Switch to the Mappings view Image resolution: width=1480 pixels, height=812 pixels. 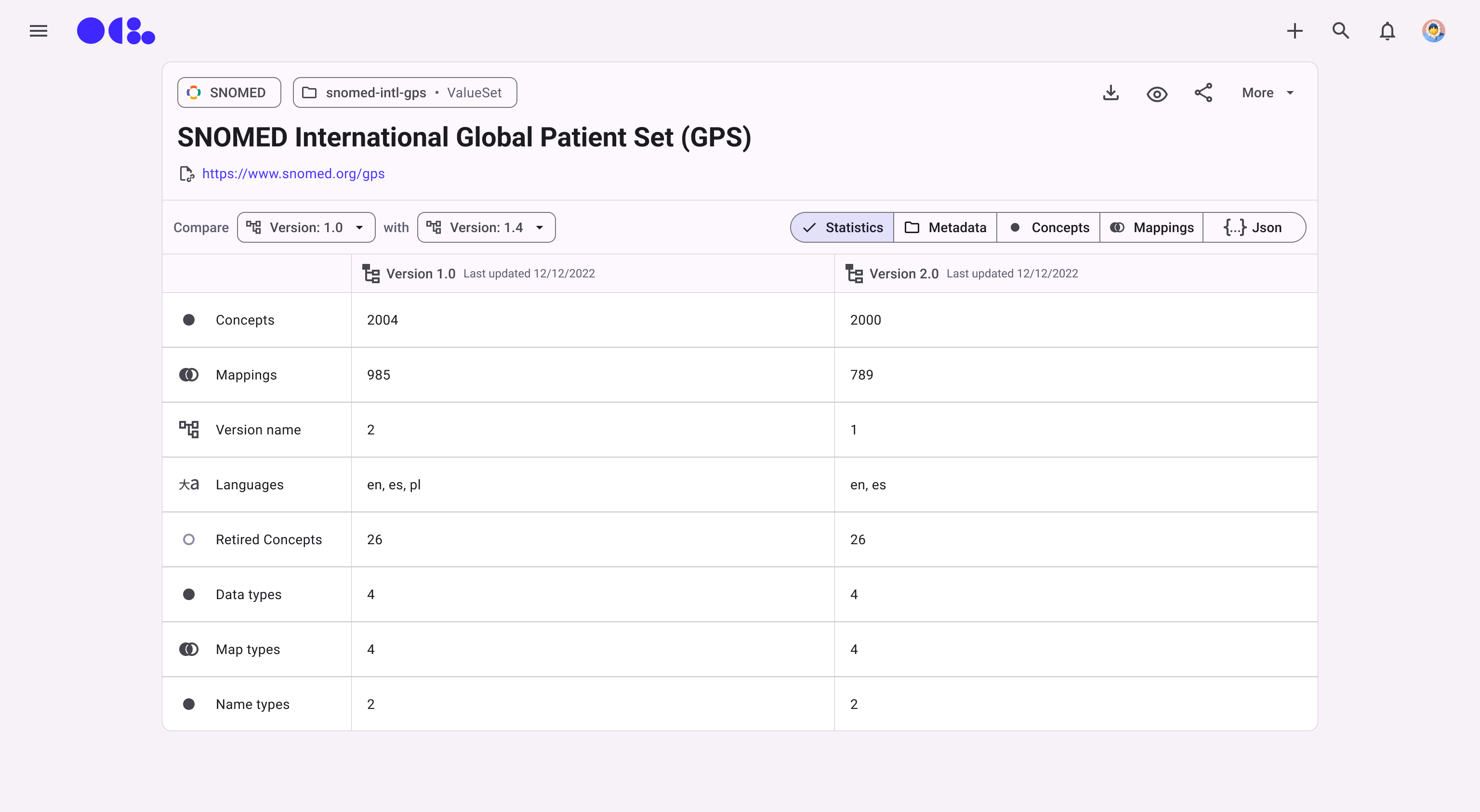pyautogui.click(x=1151, y=227)
